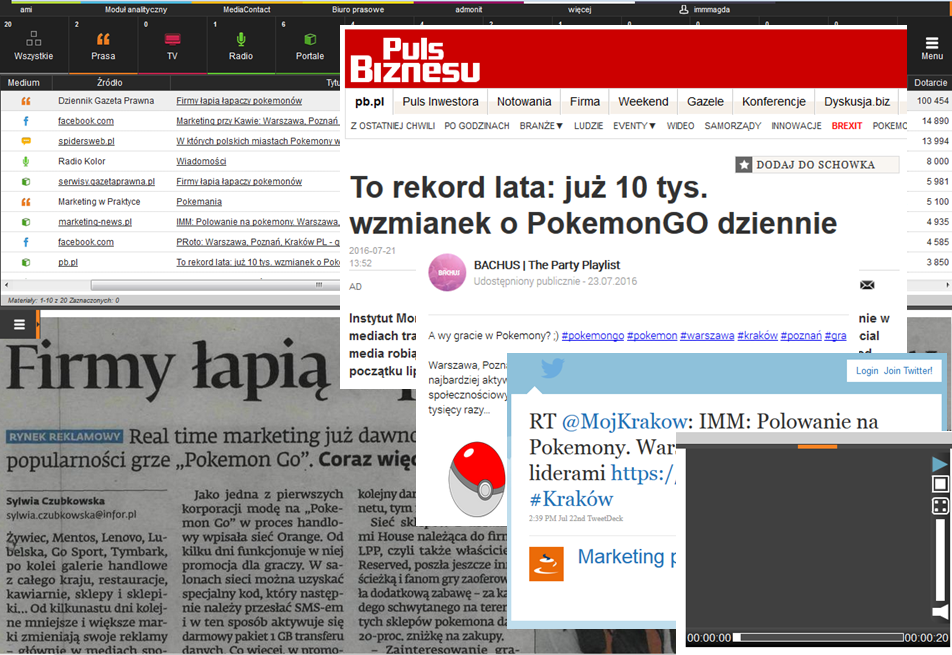Viewport: 952px width, 655px height.
Task: Click the DODAJ DO SCHOWKA button
Action: pyautogui.click(x=817, y=165)
